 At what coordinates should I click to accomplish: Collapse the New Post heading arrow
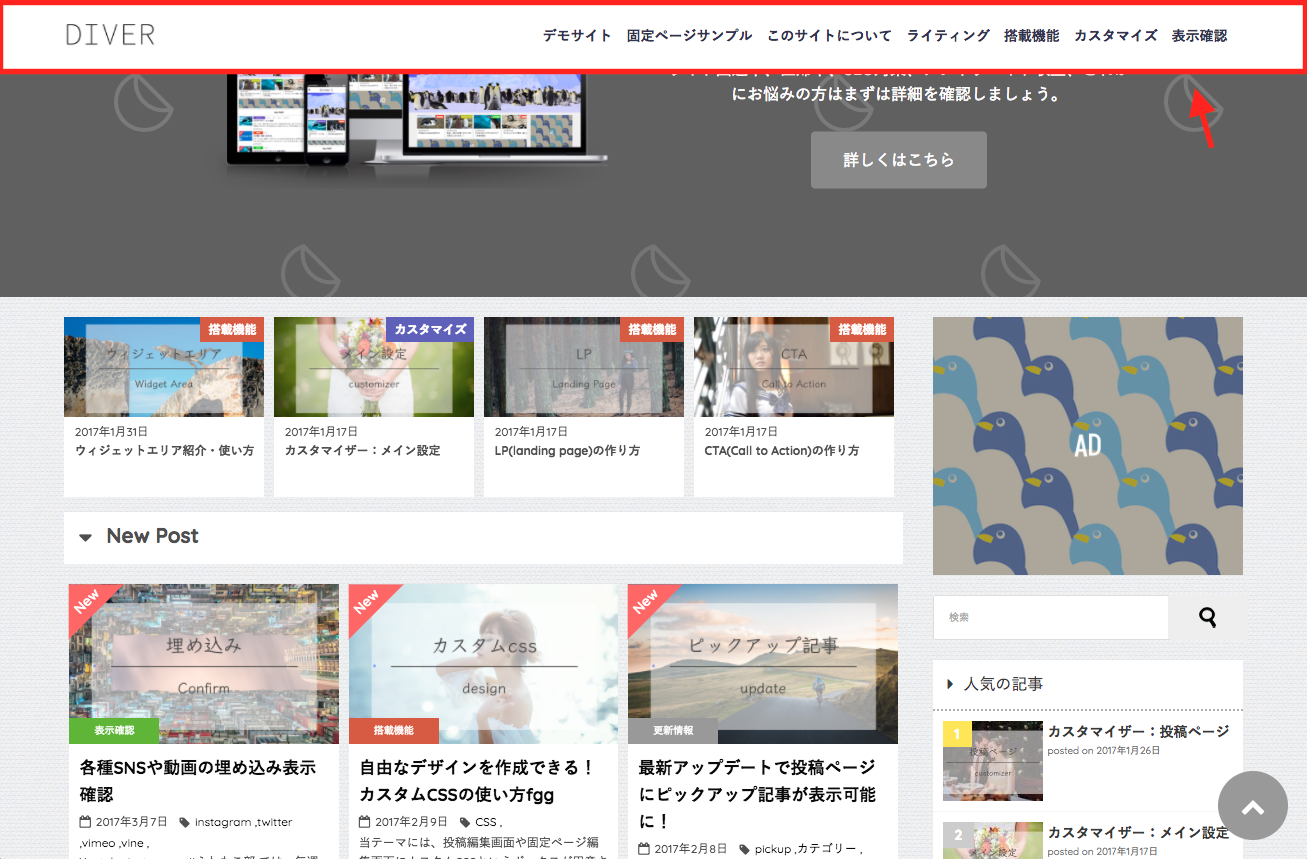[x=85, y=537]
